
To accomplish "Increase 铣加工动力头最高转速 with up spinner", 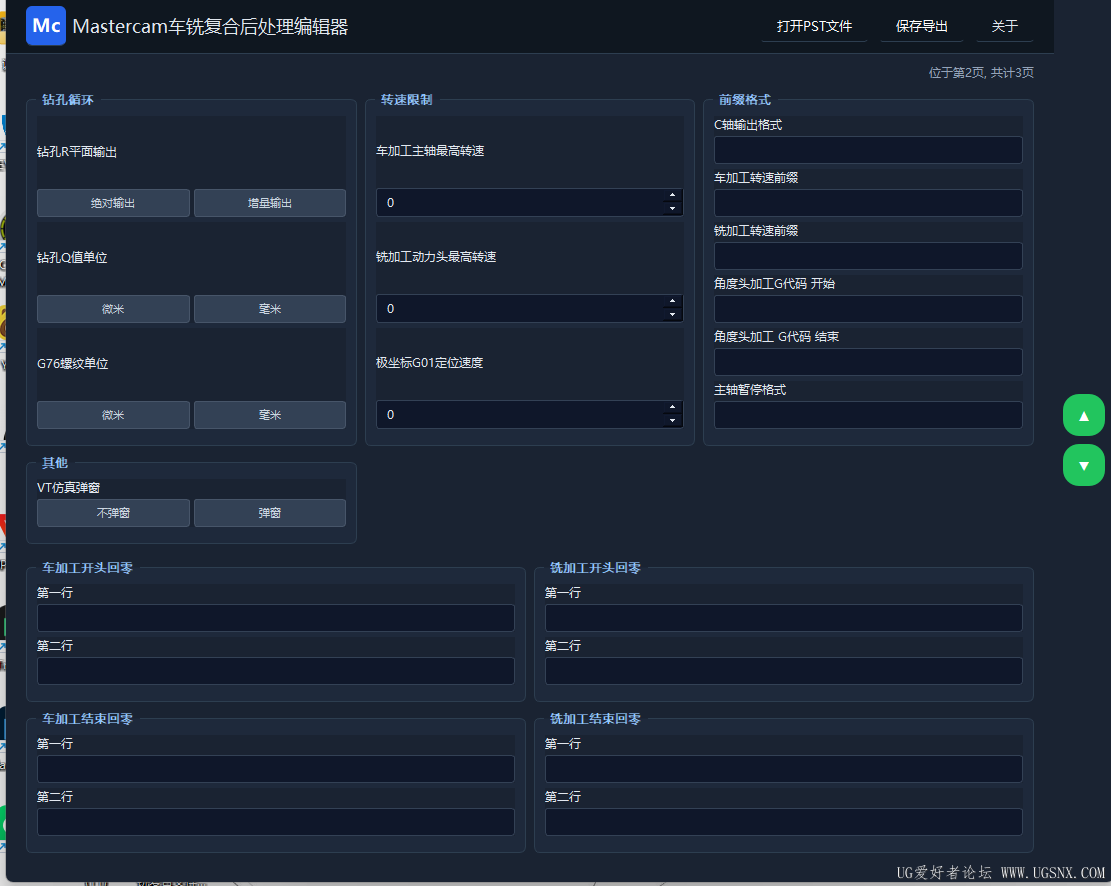I will pos(672,302).
